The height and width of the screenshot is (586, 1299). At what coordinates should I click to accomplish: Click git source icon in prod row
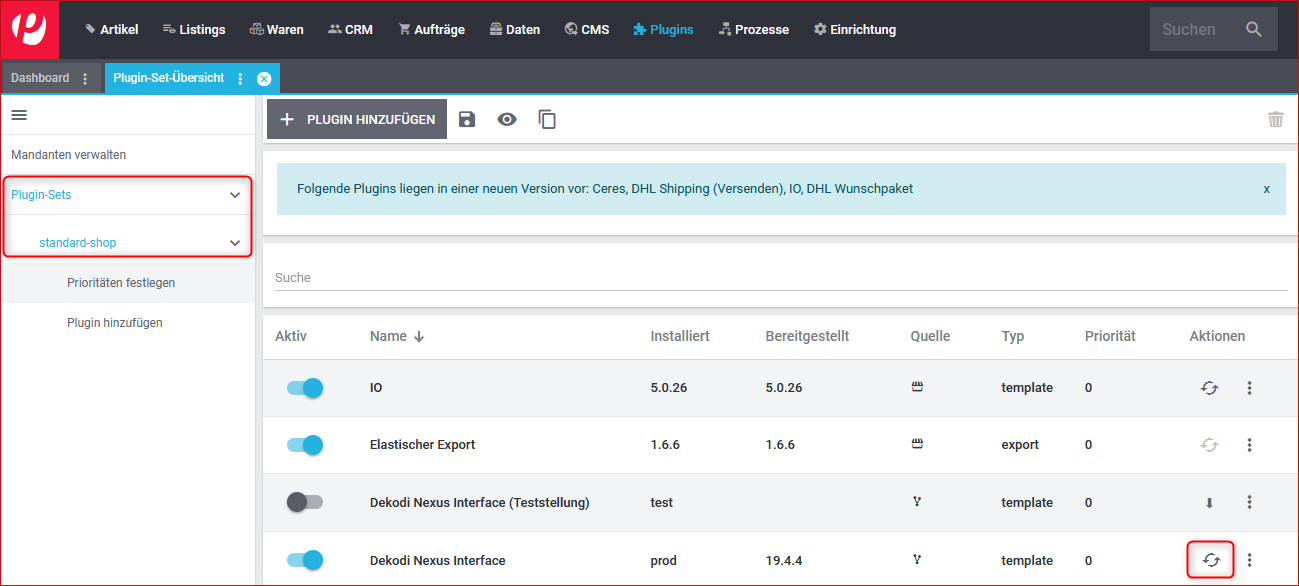point(917,560)
